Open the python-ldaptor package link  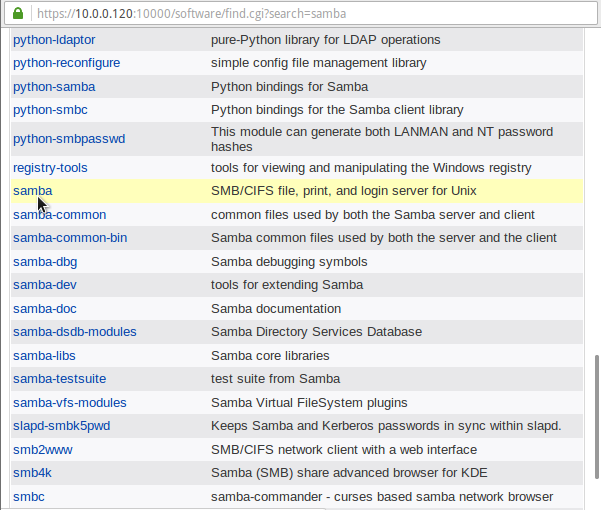coord(54,40)
